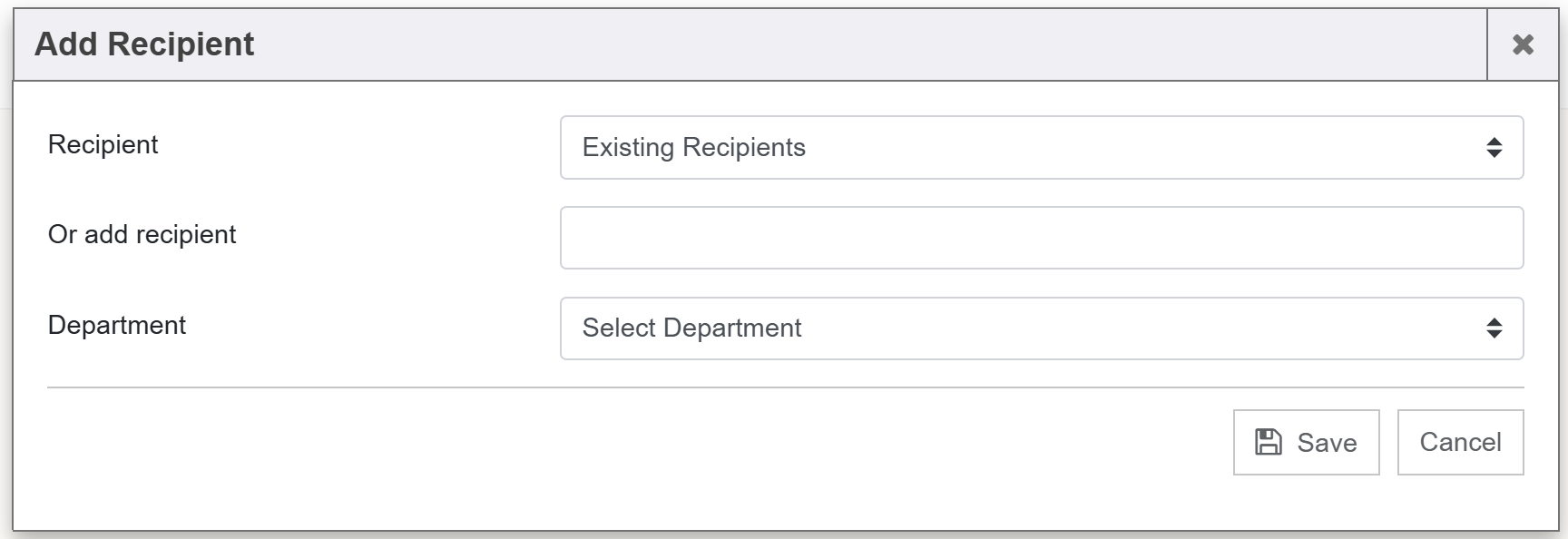This screenshot has height=539, width=1568.
Task: Click empty footer area left of Save
Action: point(635,443)
